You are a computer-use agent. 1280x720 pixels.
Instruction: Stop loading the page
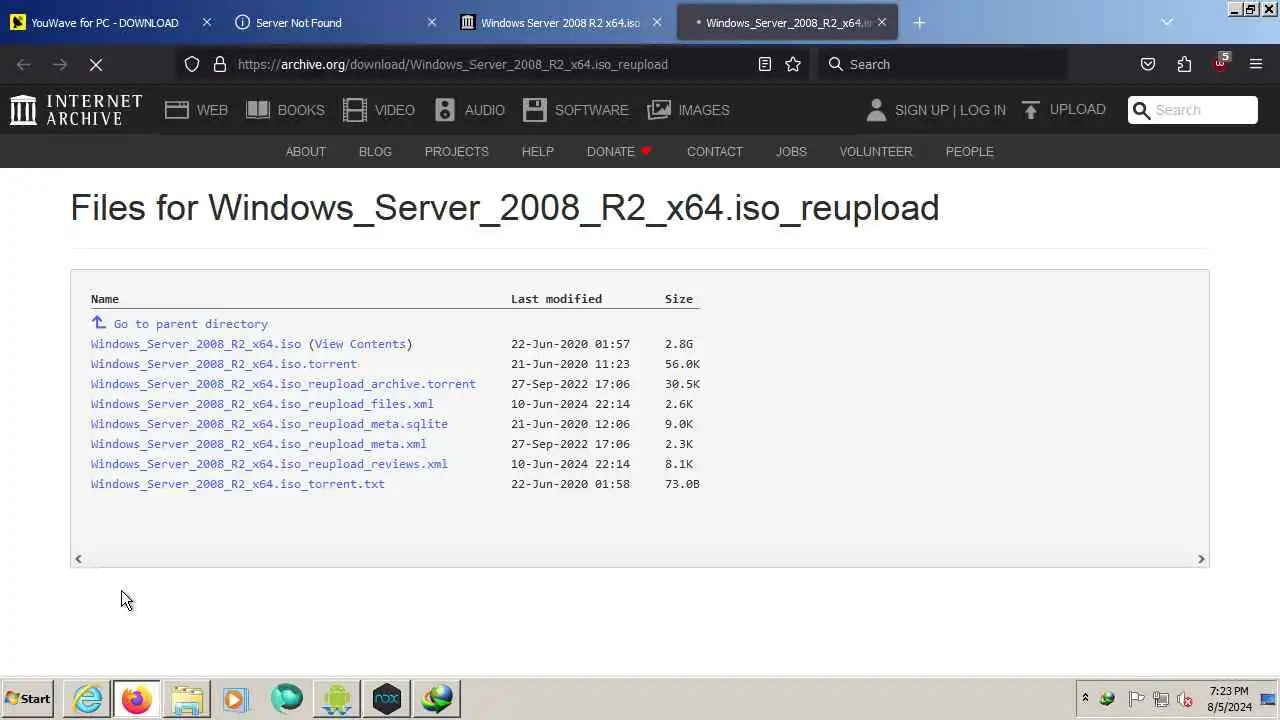coord(96,64)
